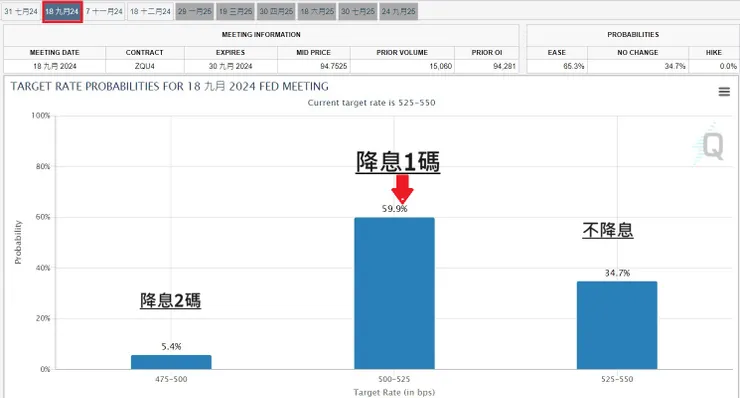Click the chart title for 18 九月 2024 meeting

pos(169,86)
